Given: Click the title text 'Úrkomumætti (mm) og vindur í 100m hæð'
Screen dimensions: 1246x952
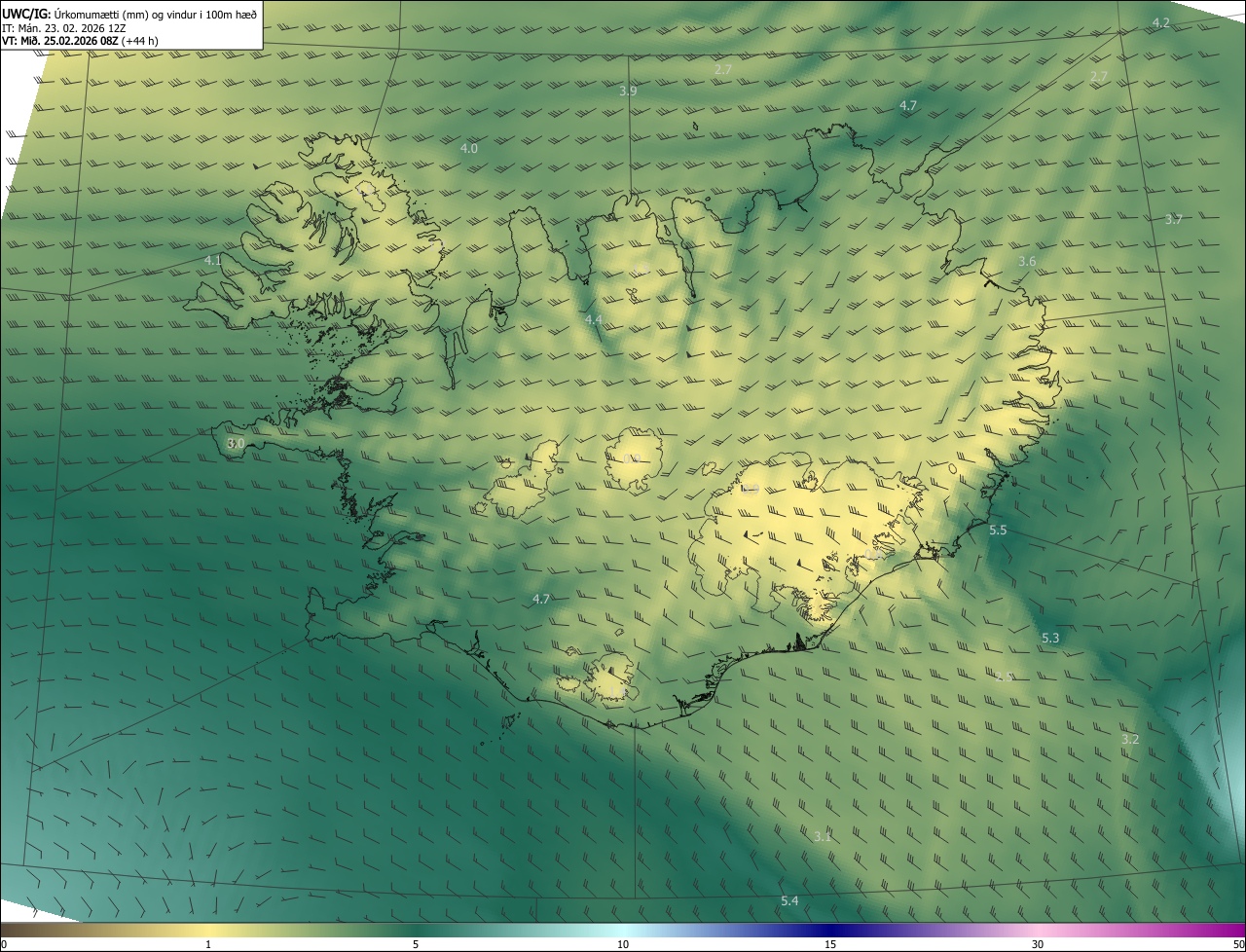Looking at the screenshot, I should click(156, 14).
